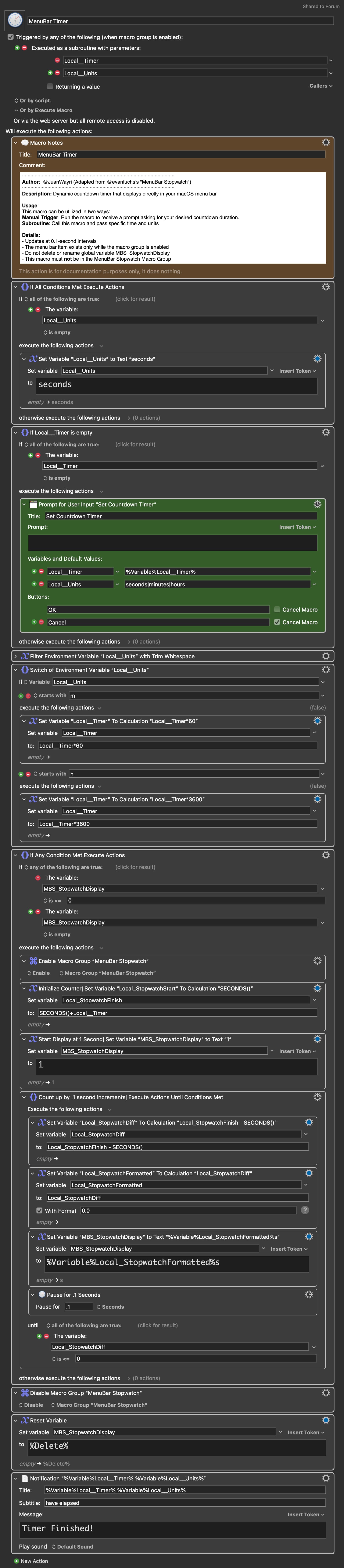Click gear icon on Notification action

point(326,1478)
